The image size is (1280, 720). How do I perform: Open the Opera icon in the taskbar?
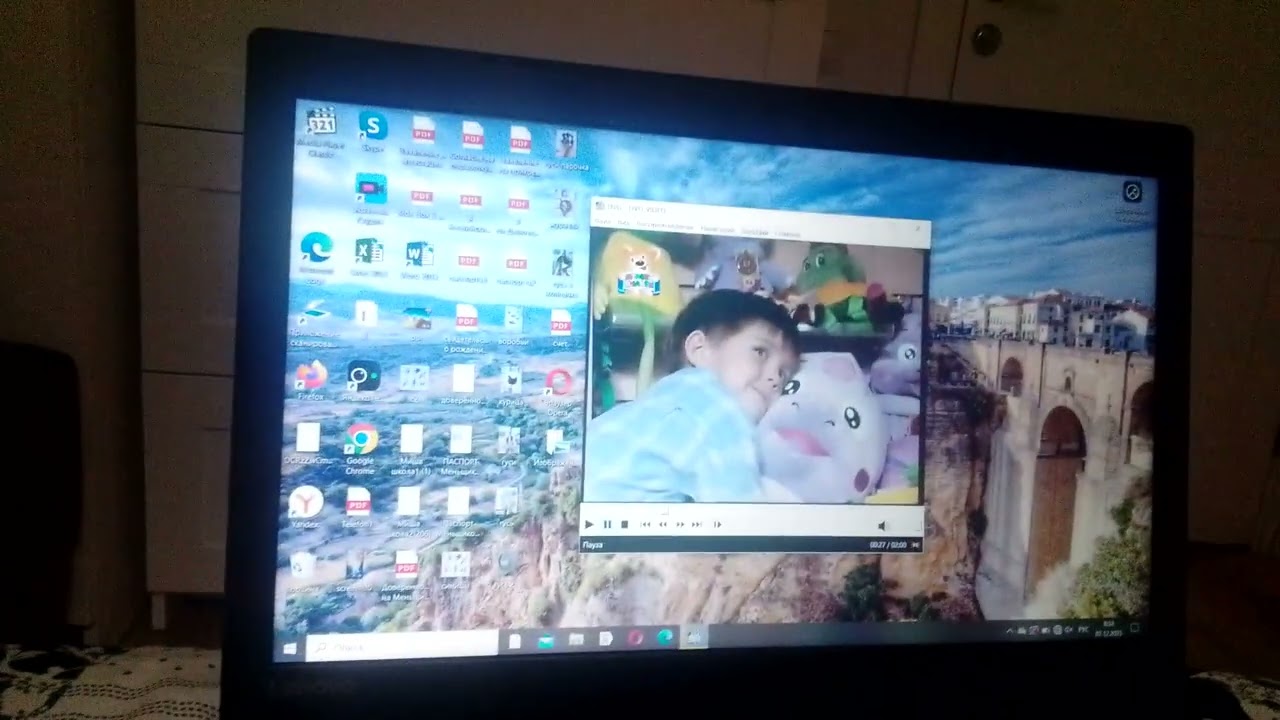pyautogui.click(x=635, y=638)
